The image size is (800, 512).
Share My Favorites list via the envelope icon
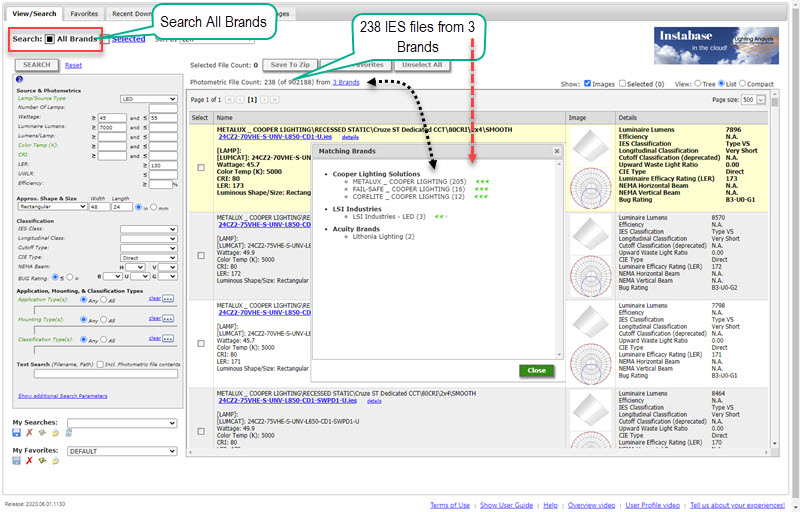pyautogui.click(x=55, y=461)
